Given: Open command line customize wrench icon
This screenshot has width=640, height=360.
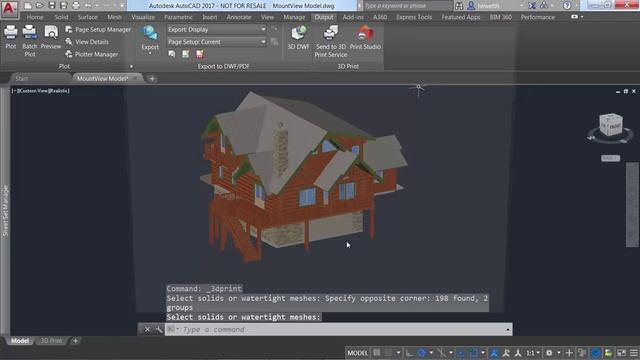Looking at the screenshot, I should [x=158, y=329].
